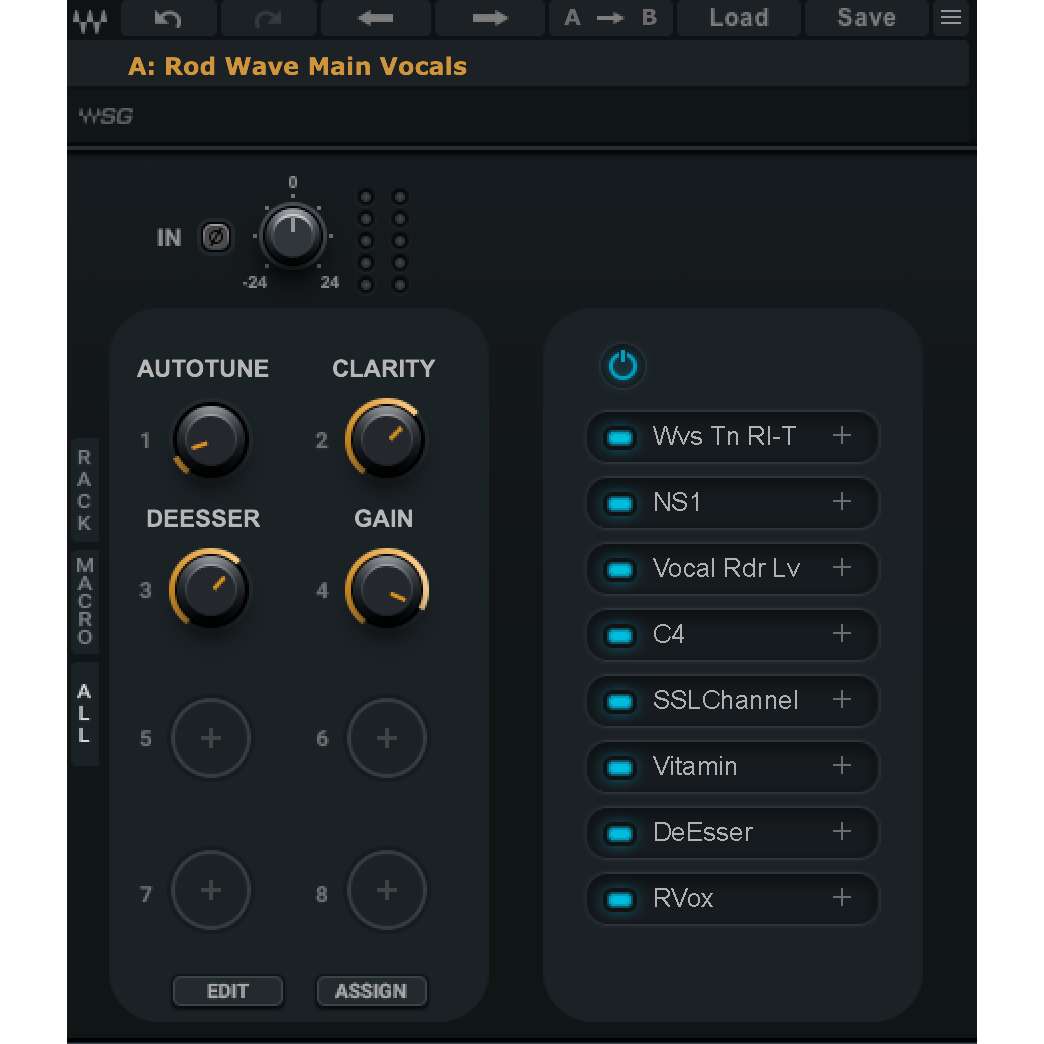Toggle RVox plugin on/off LED
This screenshot has width=1044, height=1044.
click(x=621, y=899)
